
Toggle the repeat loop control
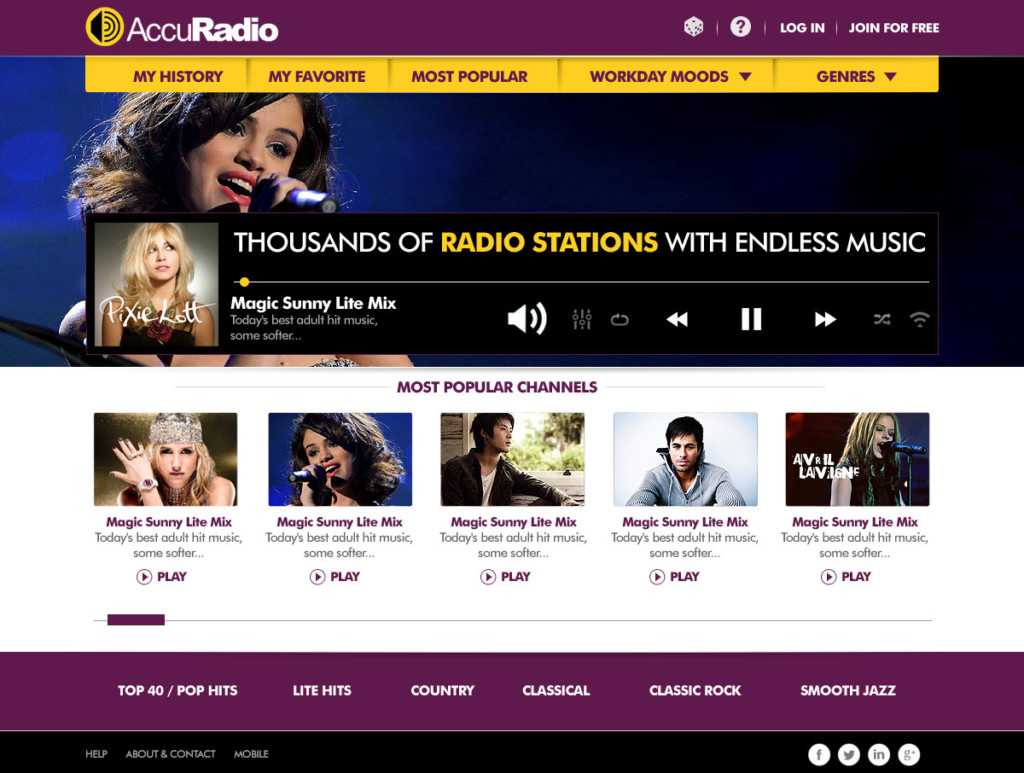click(x=619, y=319)
